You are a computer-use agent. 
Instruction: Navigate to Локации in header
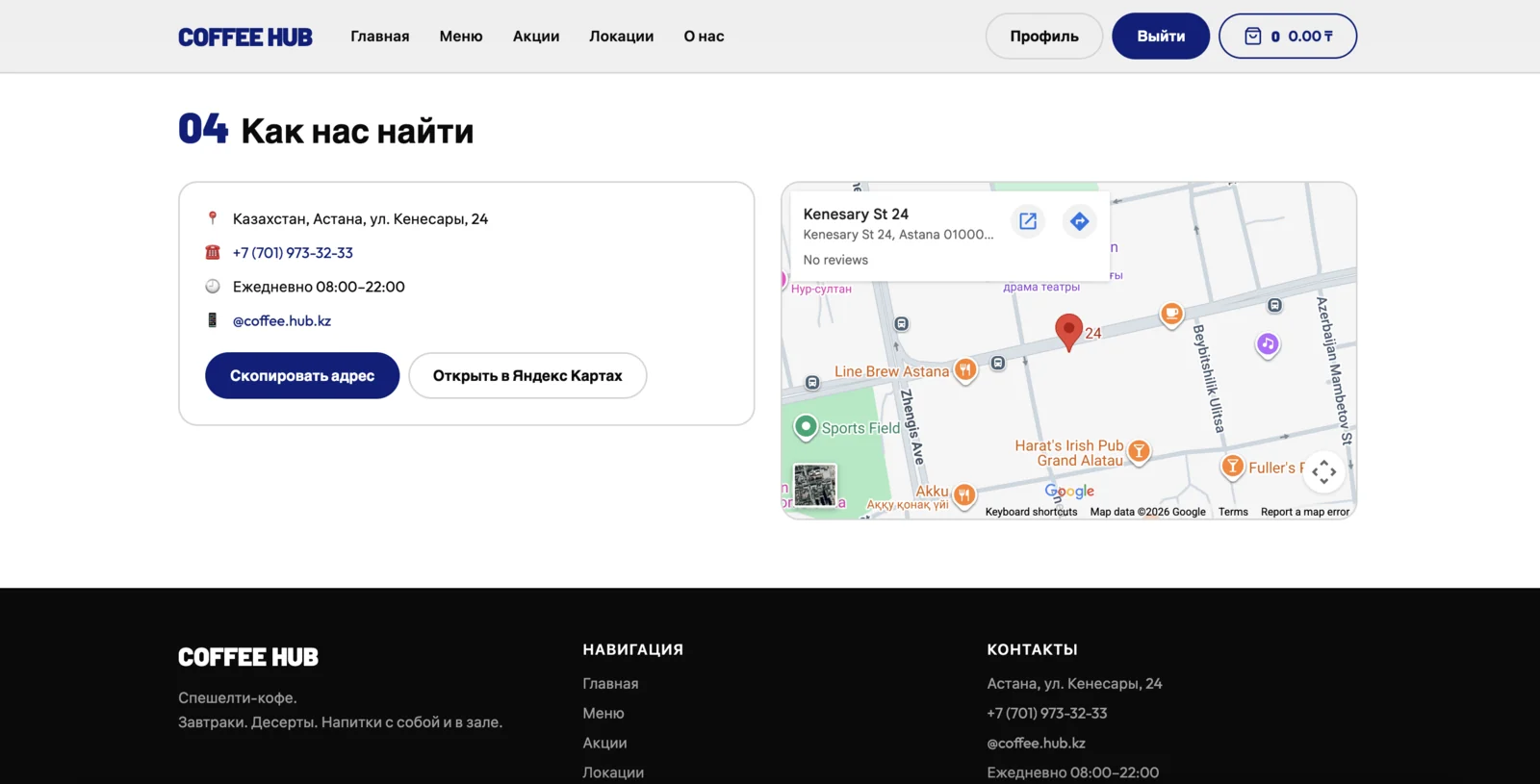[x=621, y=37]
